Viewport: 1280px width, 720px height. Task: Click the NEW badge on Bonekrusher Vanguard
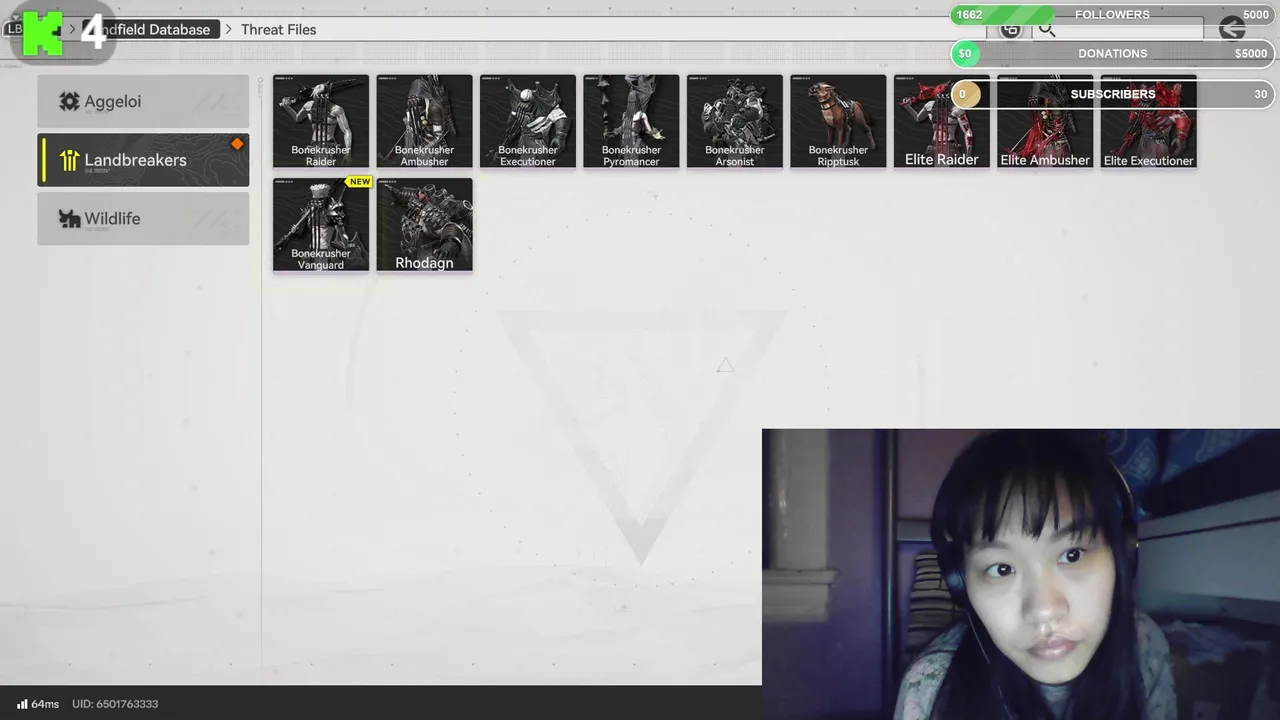[359, 182]
